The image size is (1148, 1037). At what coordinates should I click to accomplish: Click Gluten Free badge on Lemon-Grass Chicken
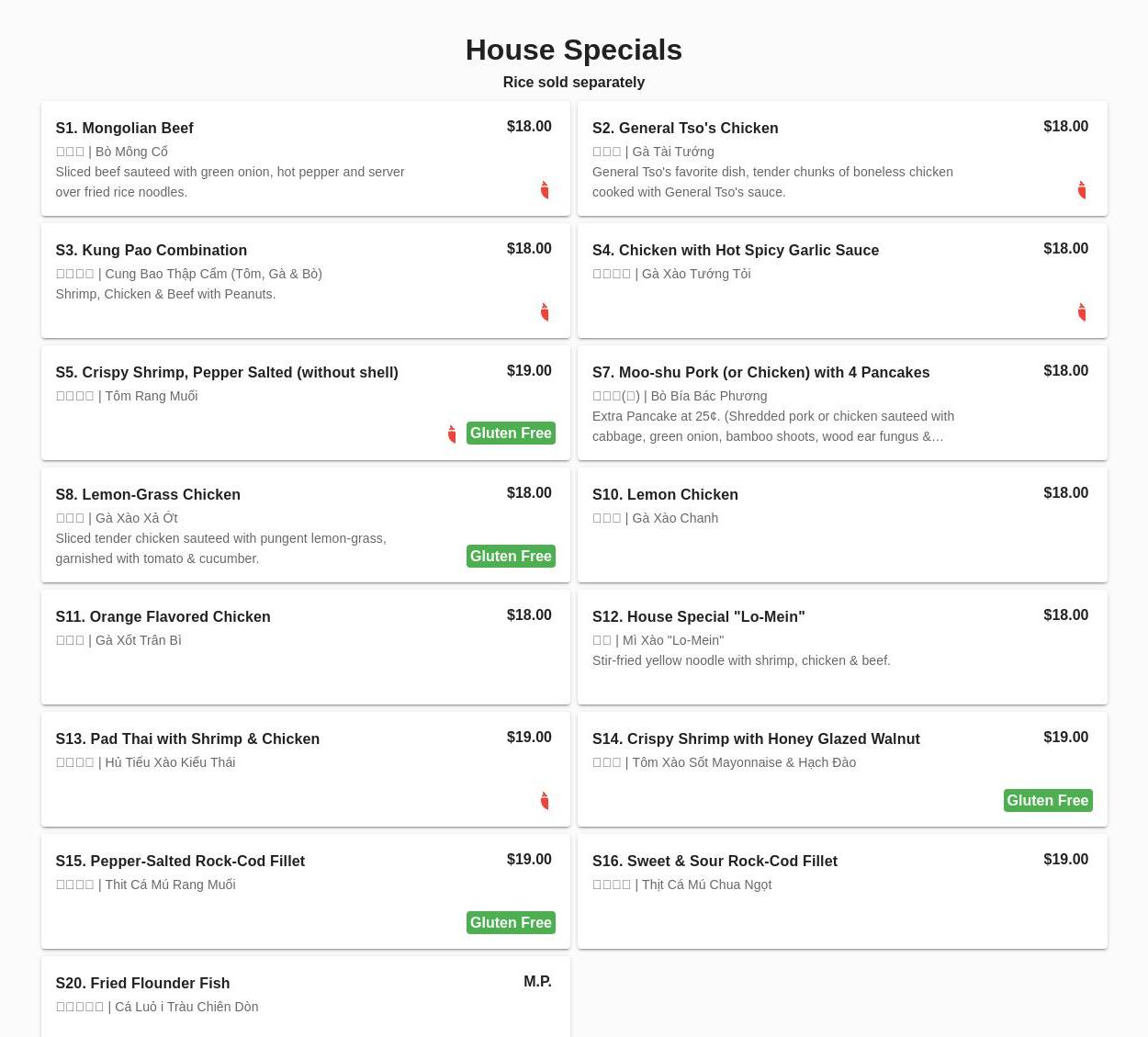(x=511, y=556)
